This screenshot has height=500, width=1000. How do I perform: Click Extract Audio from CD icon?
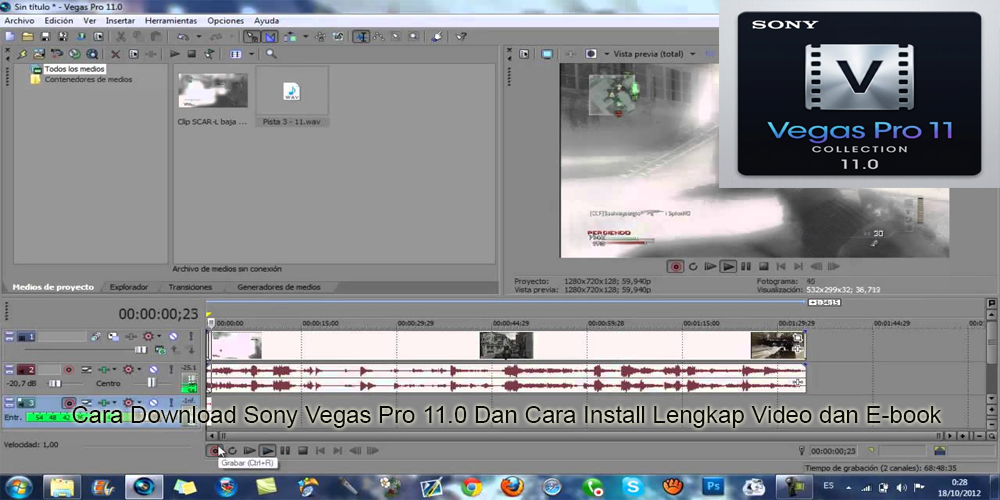click(75, 54)
